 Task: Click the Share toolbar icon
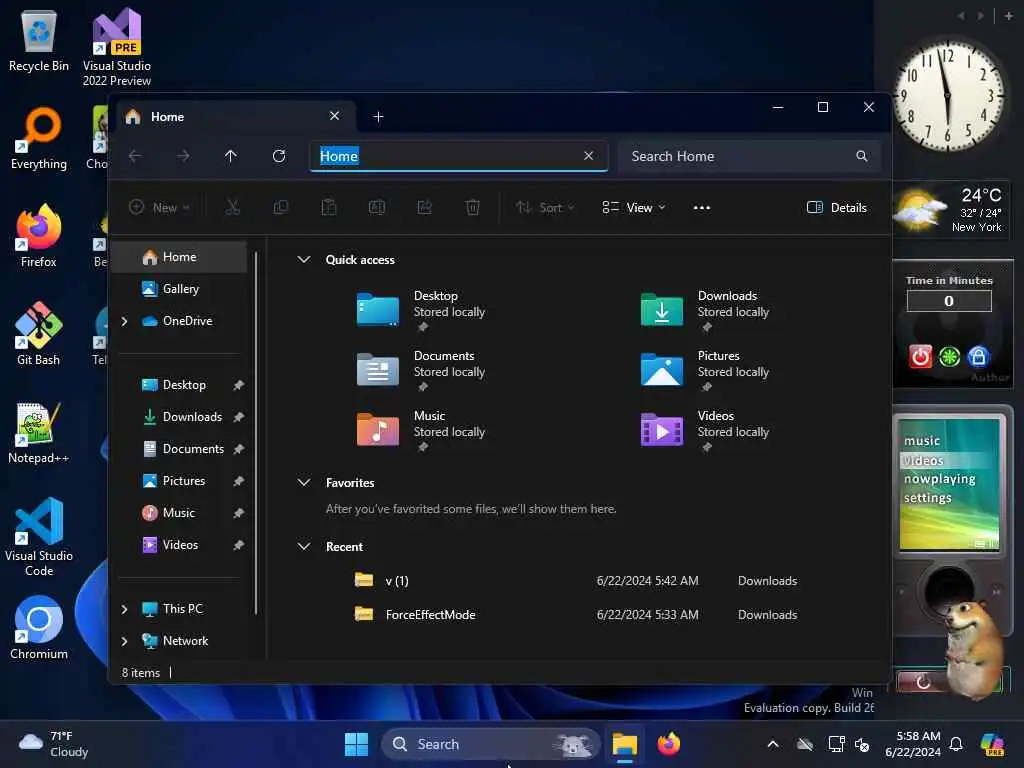tap(424, 208)
